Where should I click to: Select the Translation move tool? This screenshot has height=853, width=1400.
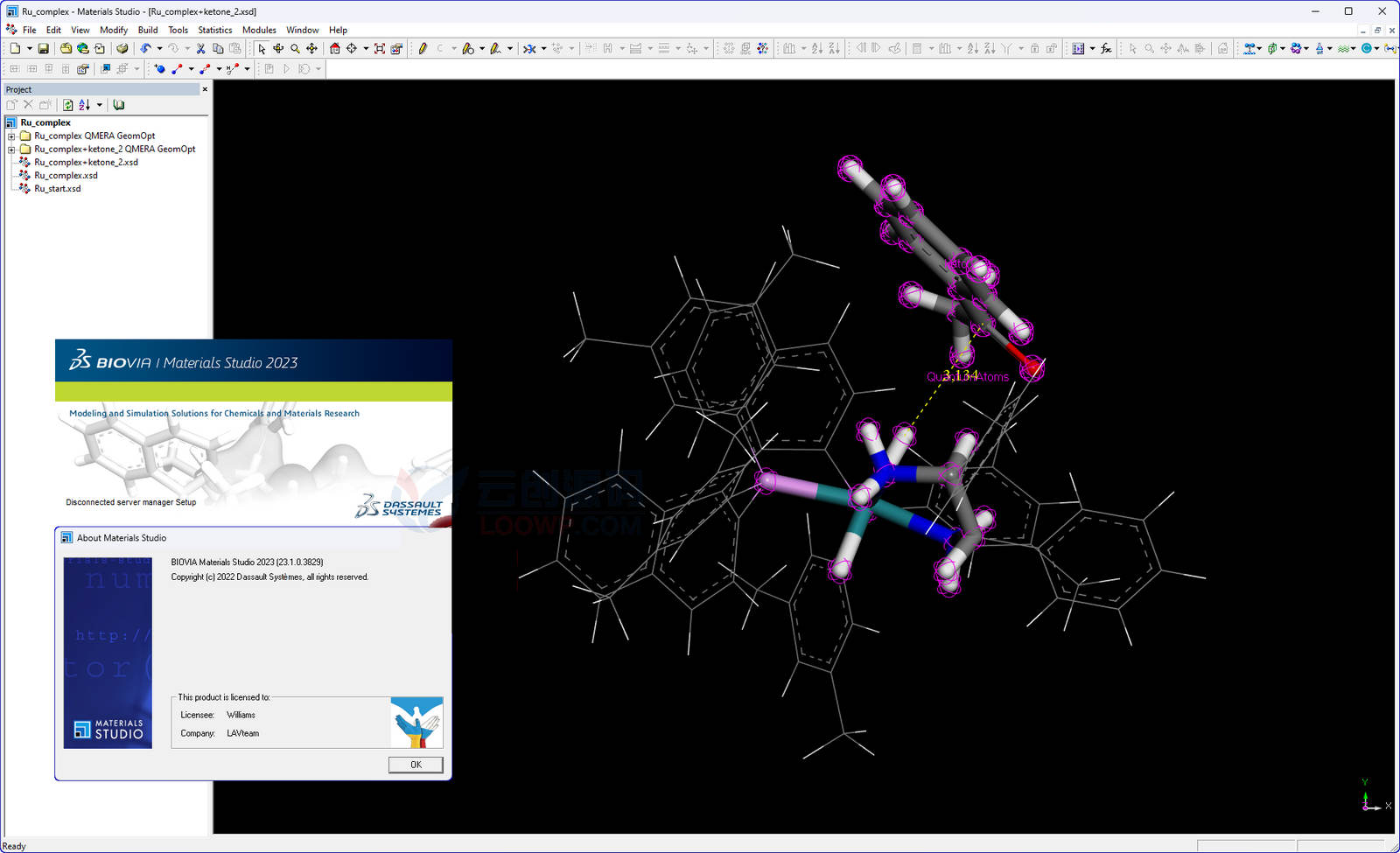[311, 49]
